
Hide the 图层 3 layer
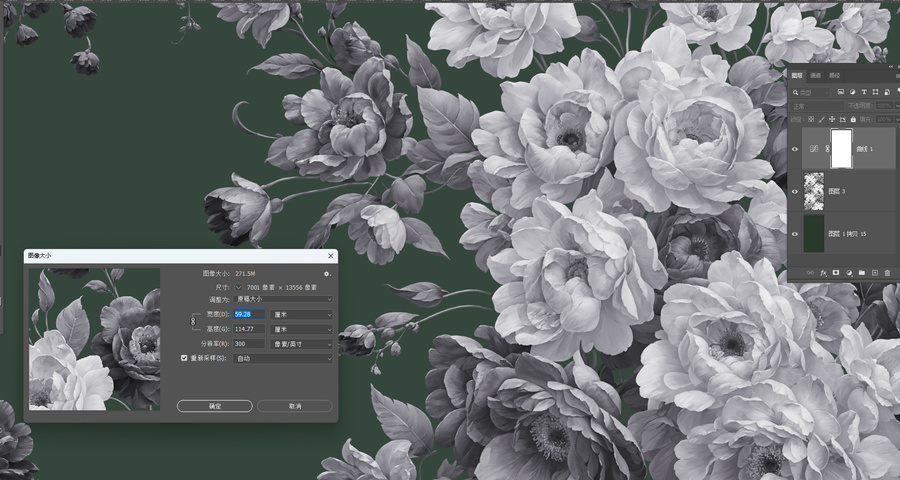795,192
